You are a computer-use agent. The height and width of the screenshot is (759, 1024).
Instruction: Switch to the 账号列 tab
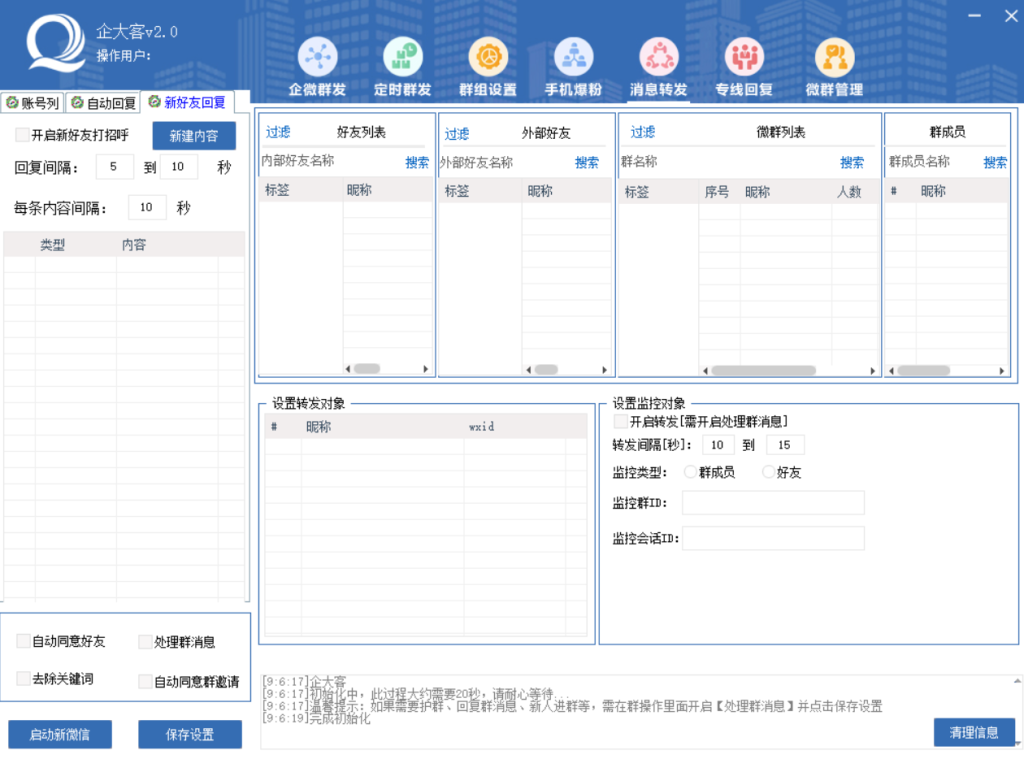coord(33,102)
